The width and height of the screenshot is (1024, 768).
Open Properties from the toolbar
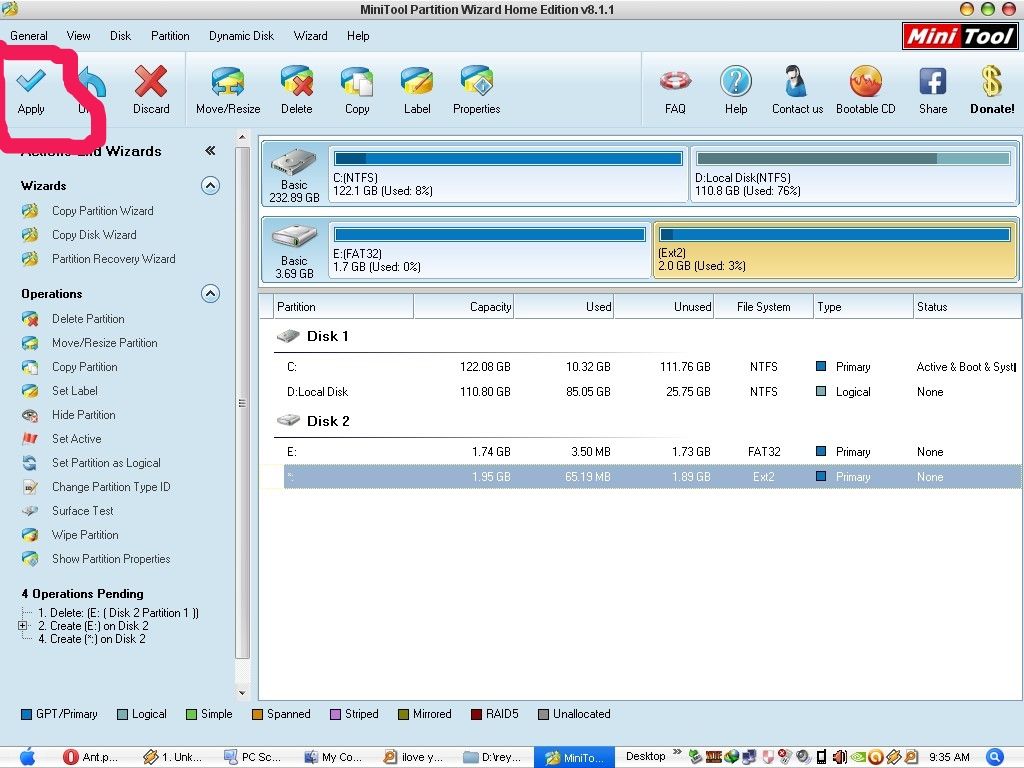click(476, 83)
